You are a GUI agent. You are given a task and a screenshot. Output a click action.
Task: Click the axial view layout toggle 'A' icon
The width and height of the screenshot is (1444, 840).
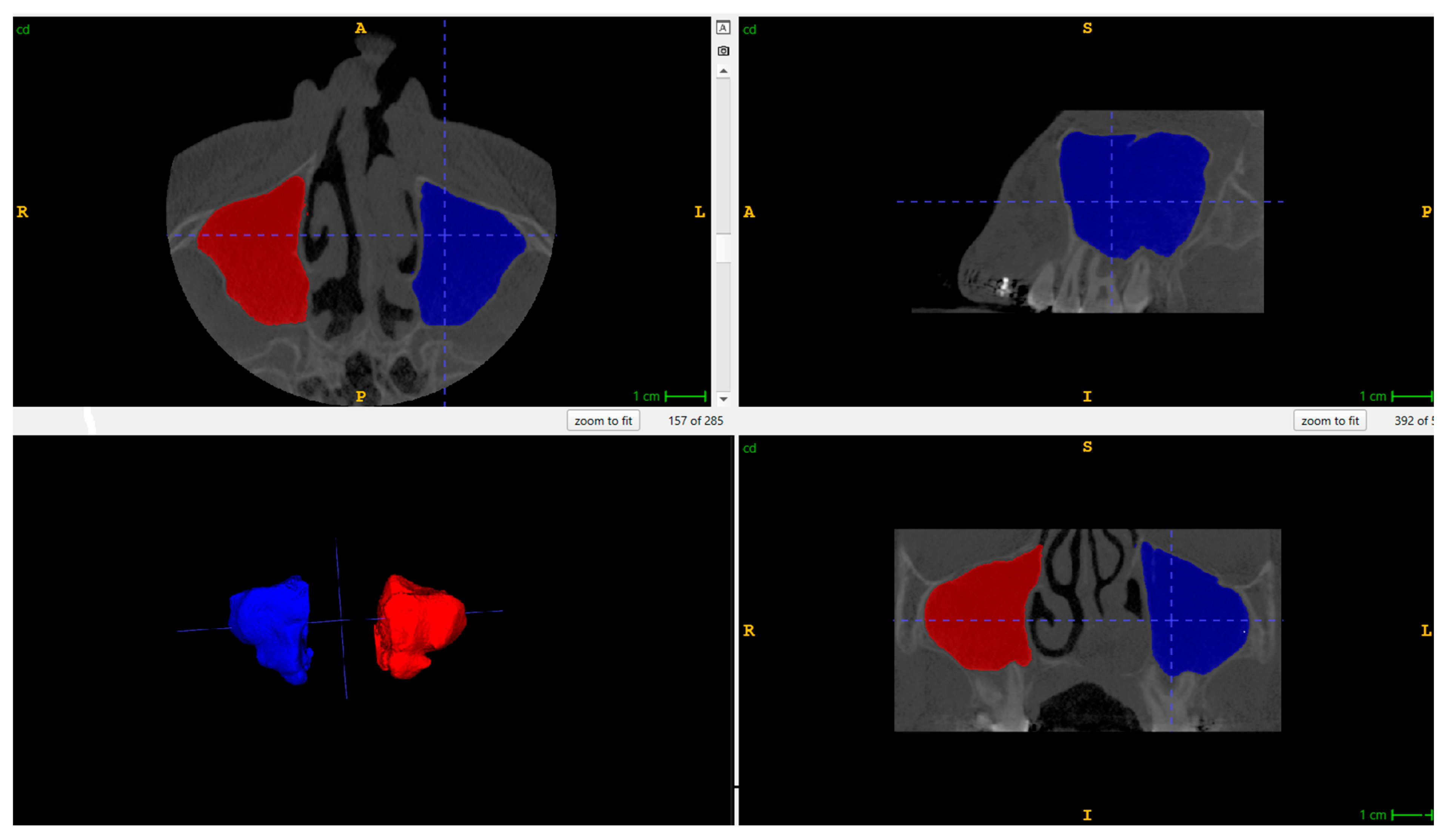coord(723,28)
